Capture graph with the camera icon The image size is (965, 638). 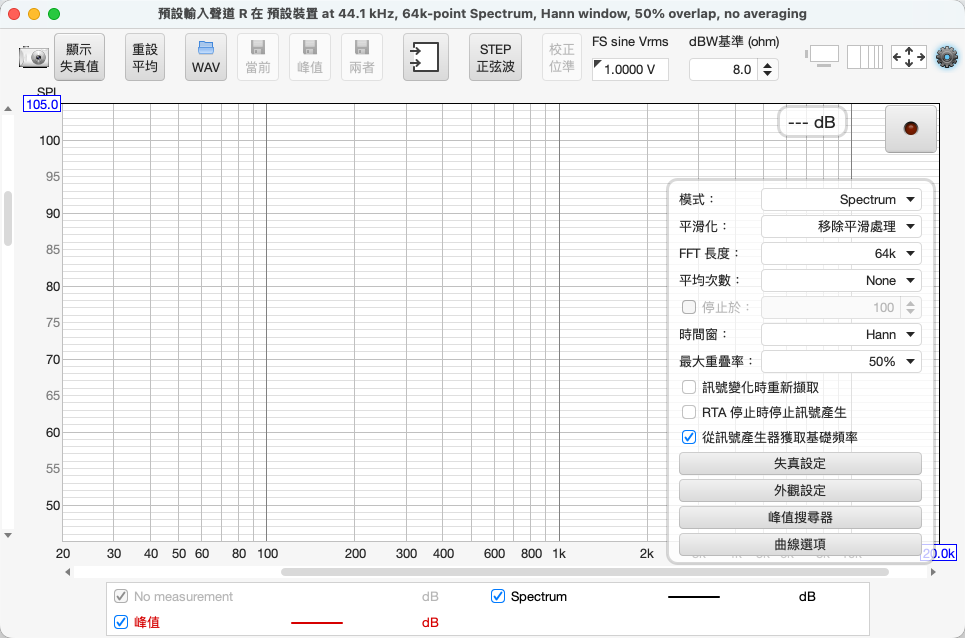[33, 57]
